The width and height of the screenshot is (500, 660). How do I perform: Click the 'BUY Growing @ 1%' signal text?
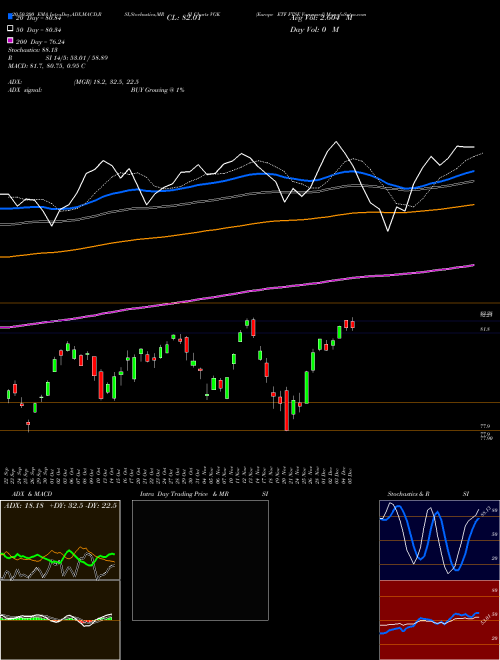157,90
